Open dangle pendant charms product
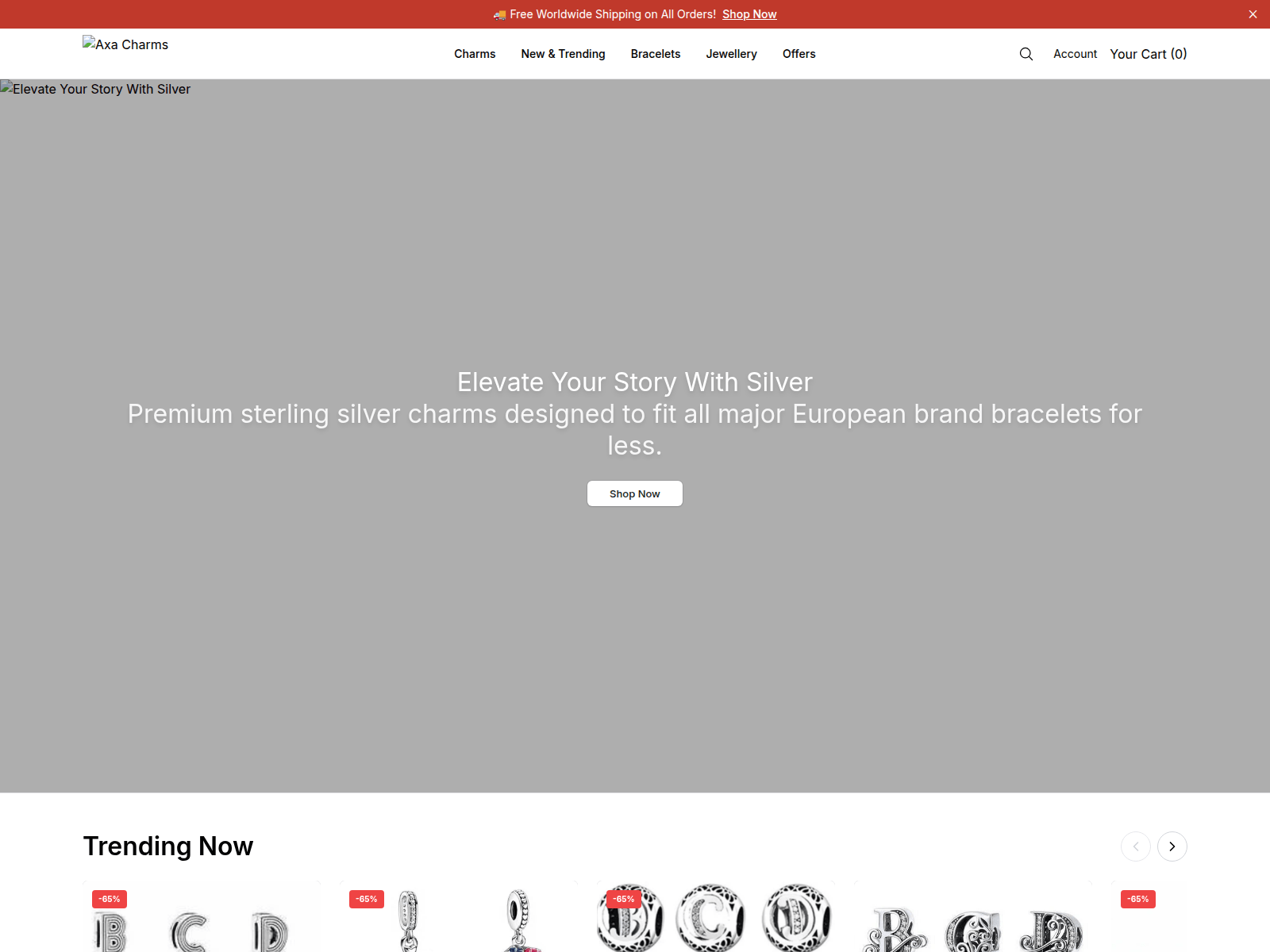The height and width of the screenshot is (952, 1270). tap(459, 916)
